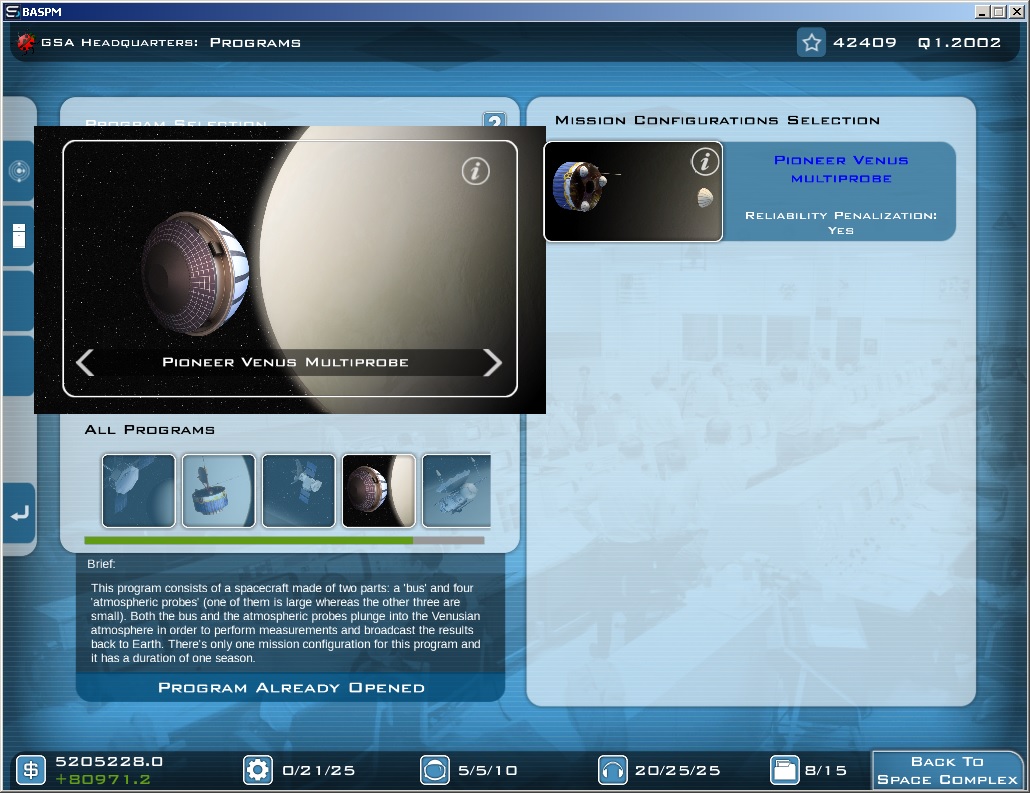This screenshot has width=1030, height=793.
Task: Click Mission Configurations Selection heading
Action: (x=717, y=120)
